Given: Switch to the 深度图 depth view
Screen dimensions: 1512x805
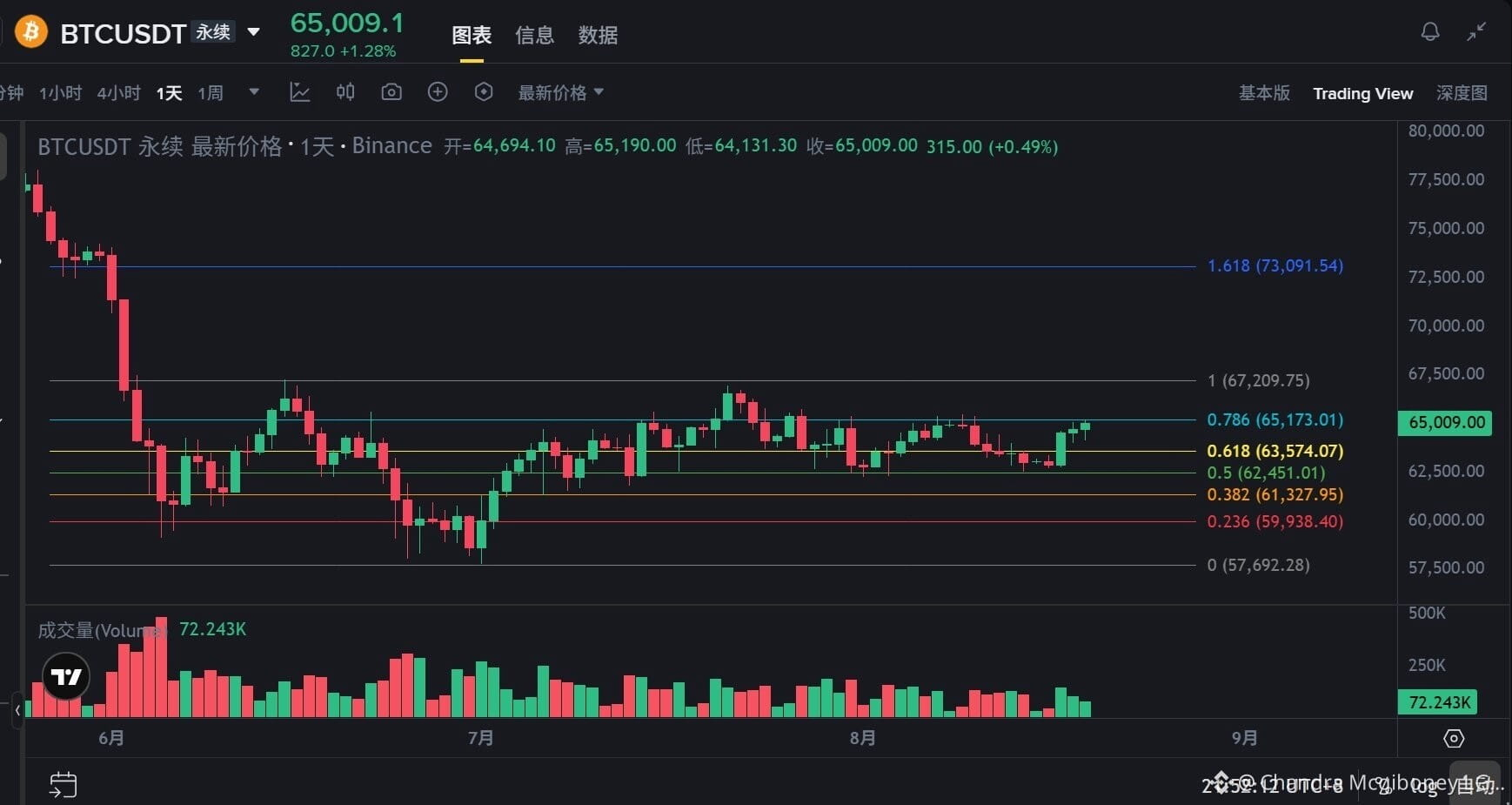Looking at the screenshot, I should coord(1462,93).
